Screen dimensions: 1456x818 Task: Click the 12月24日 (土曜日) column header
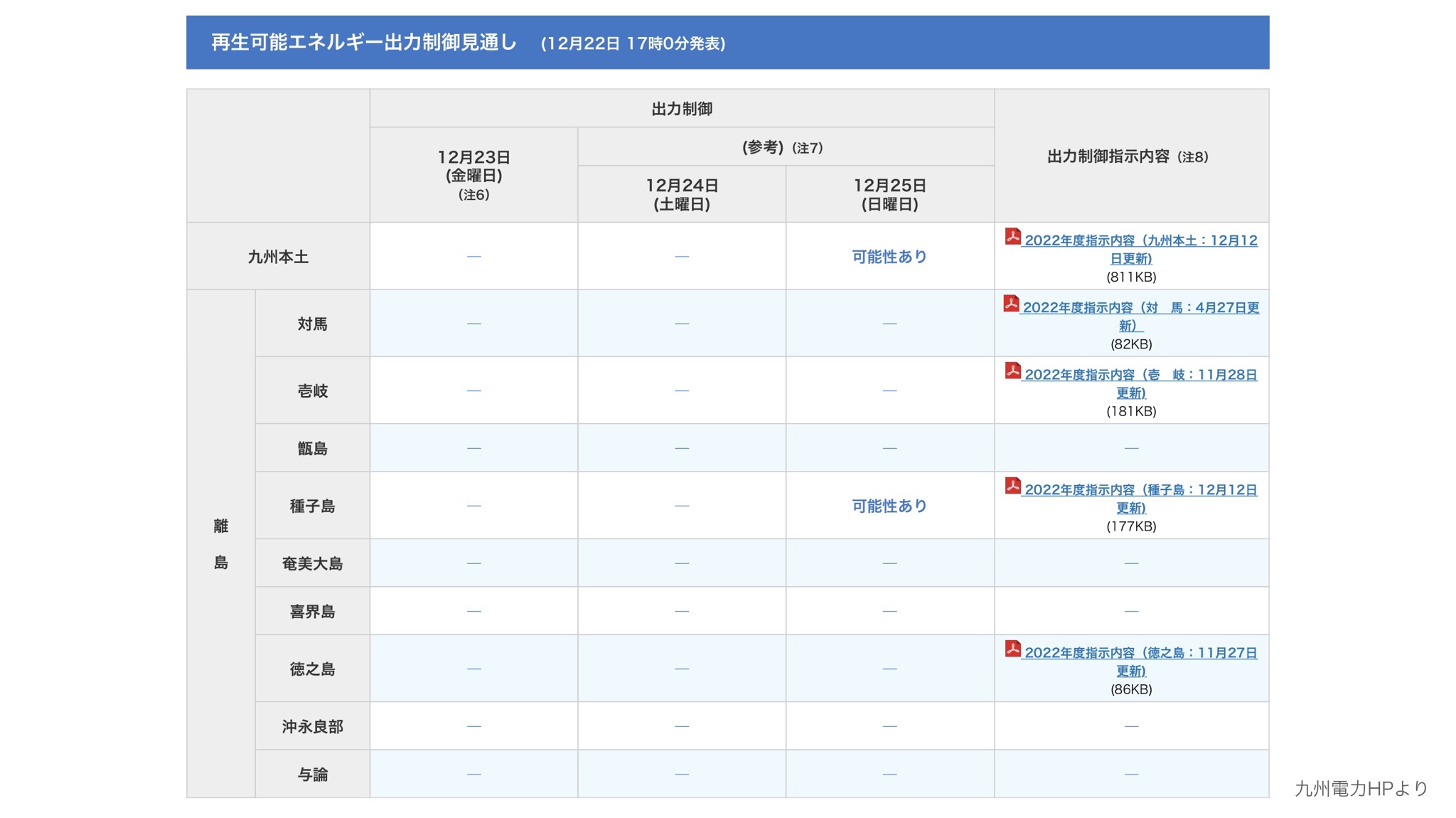[x=681, y=194]
